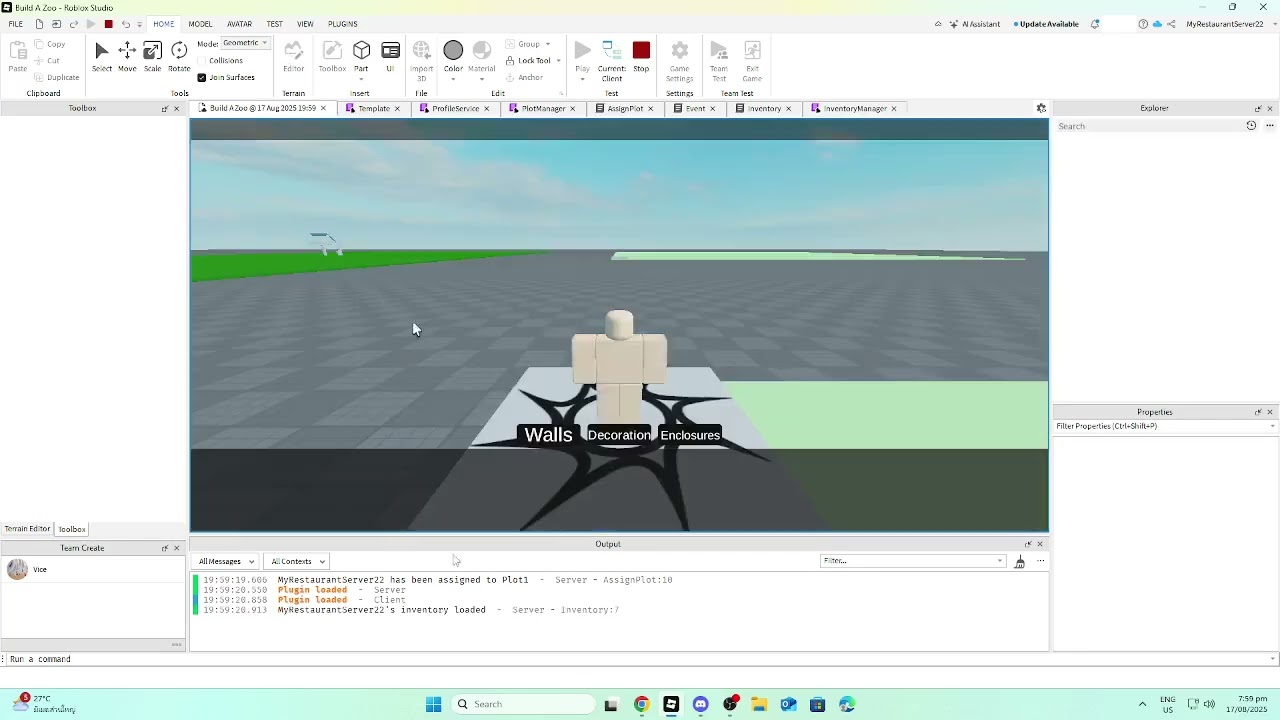Activate the Move tool
This screenshot has width=1280, height=720.
click(127, 57)
